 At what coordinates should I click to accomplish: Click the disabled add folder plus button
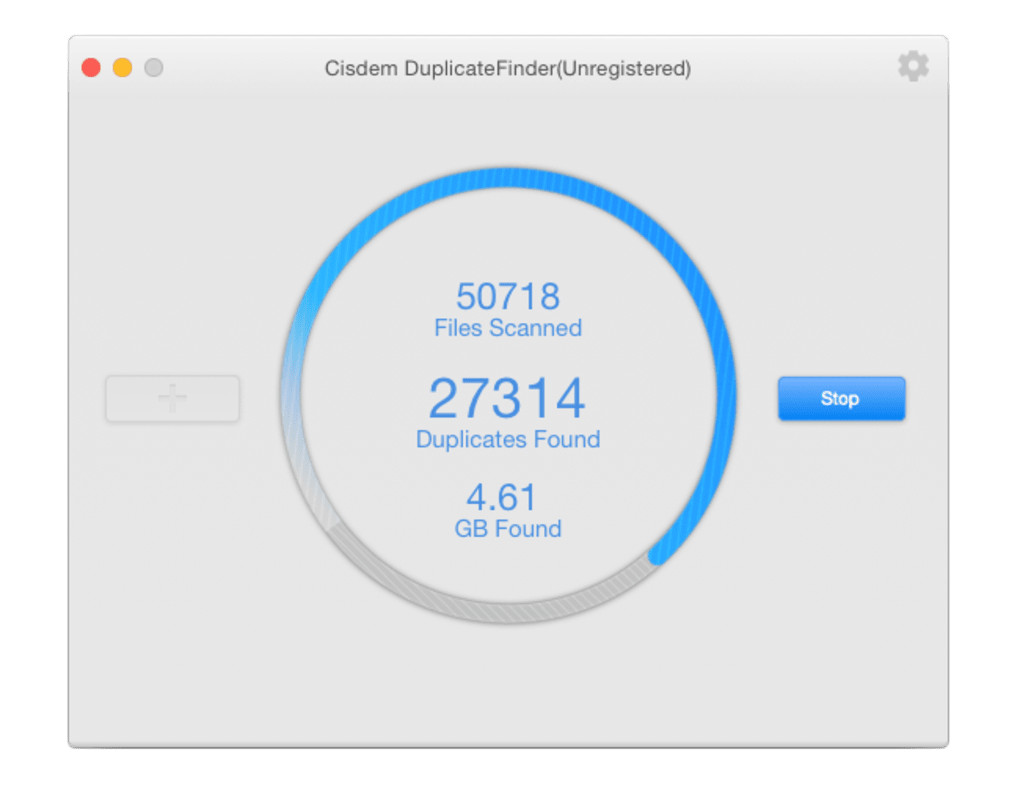pyautogui.click(x=172, y=398)
